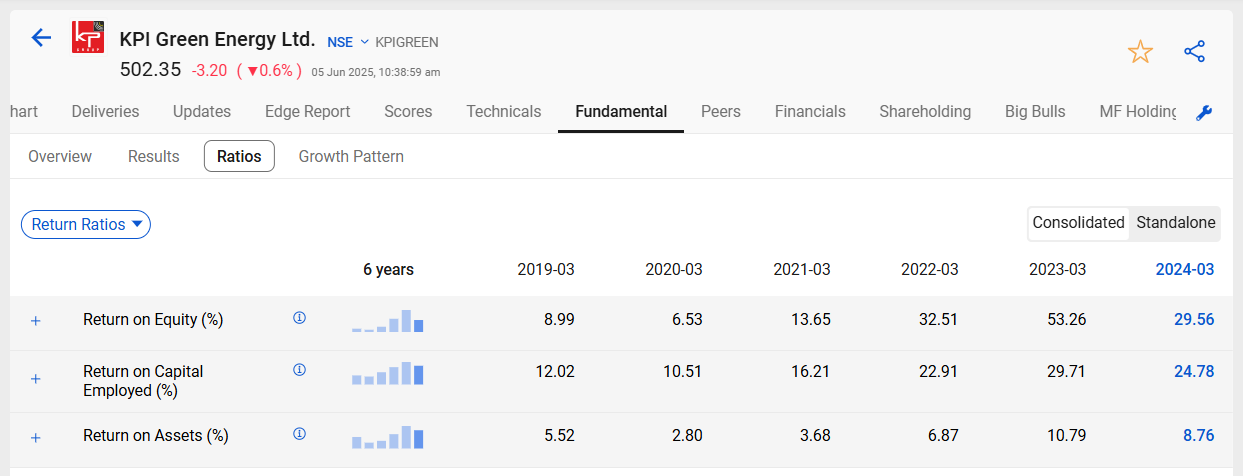Click Return on Assets value 8.76
This screenshot has height=476, width=1243.
1197,436
